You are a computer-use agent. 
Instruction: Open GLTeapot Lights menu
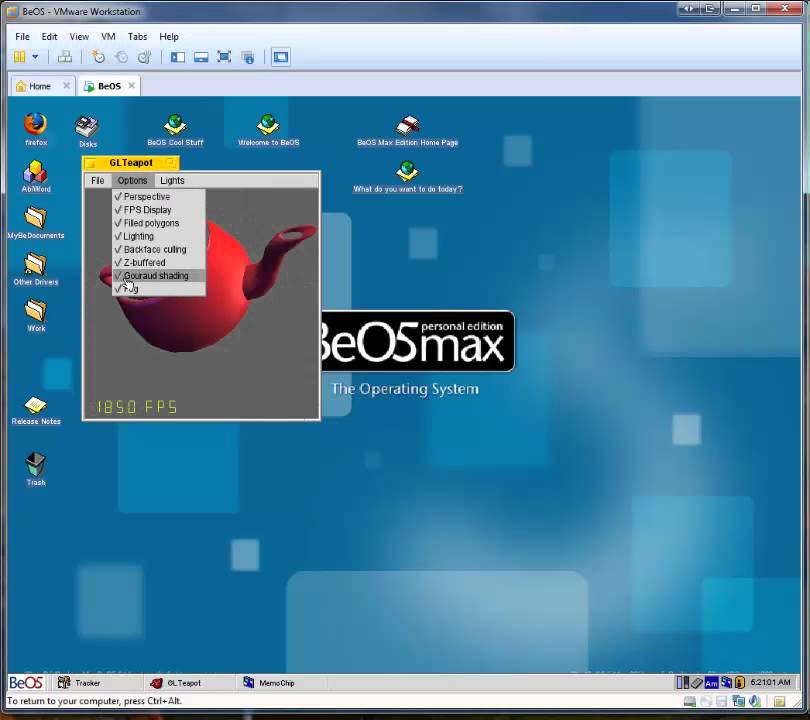[x=172, y=180]
